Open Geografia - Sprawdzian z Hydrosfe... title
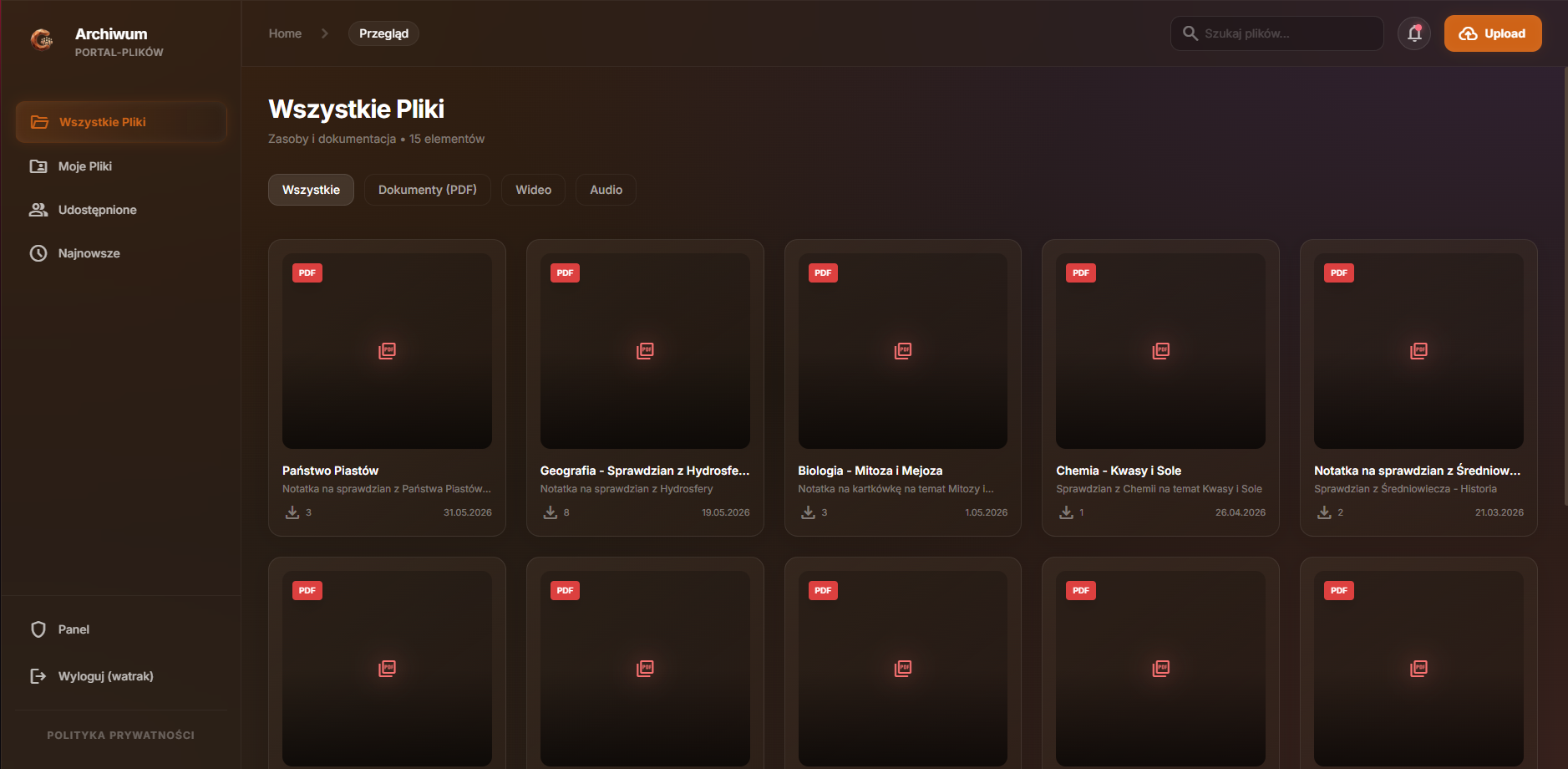Viewport: 1568px width, 769px height. [x=645, y=471]
